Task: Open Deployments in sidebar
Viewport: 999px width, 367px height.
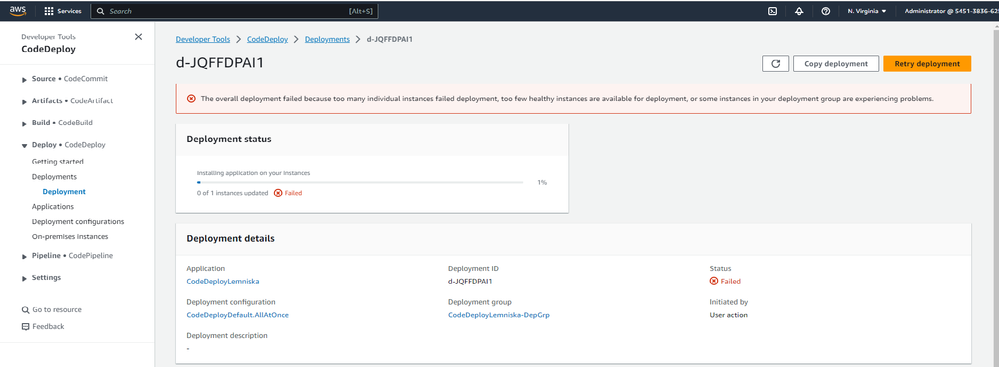Action: [54, 176]
